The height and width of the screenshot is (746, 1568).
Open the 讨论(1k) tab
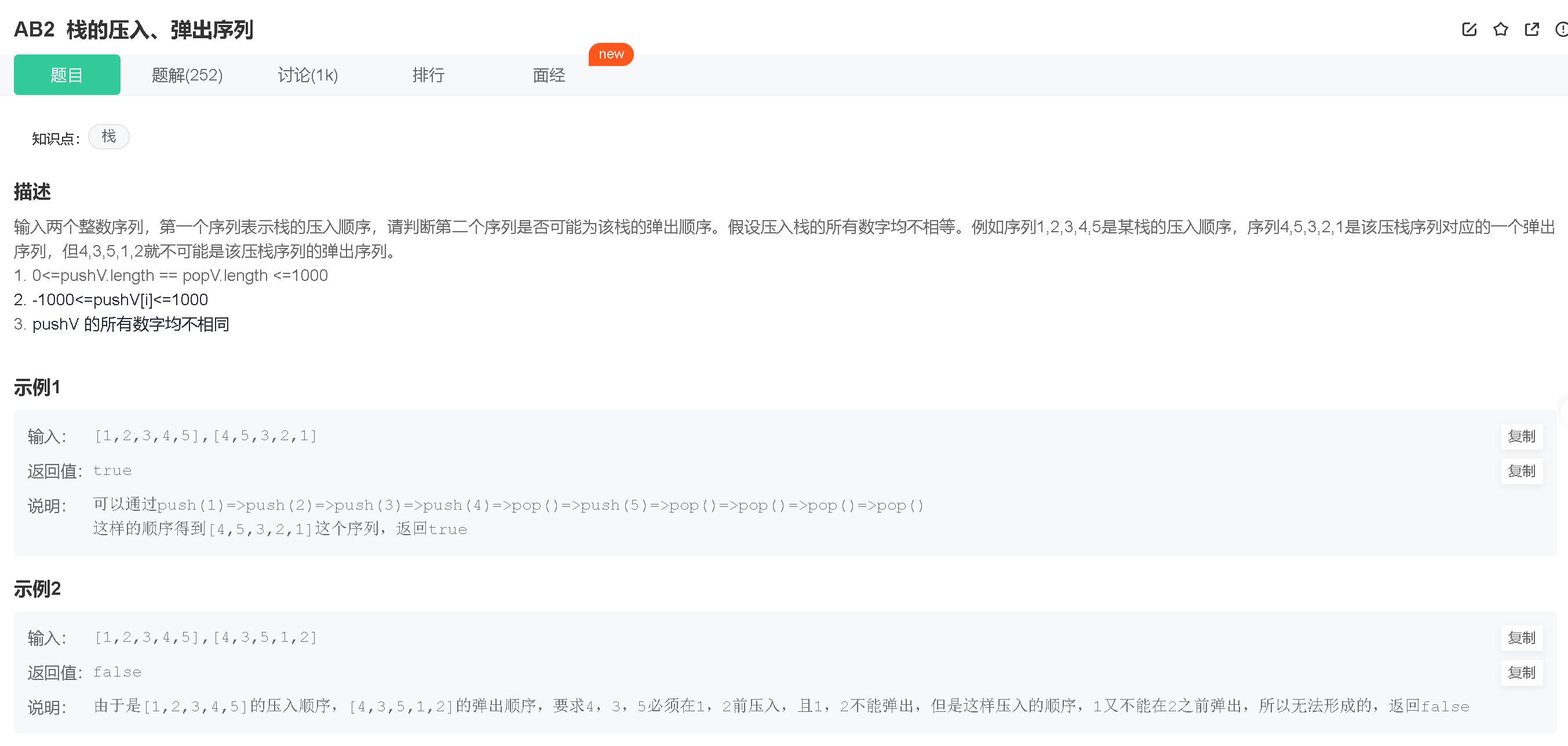pyautogui.click(x=307, y=75)
